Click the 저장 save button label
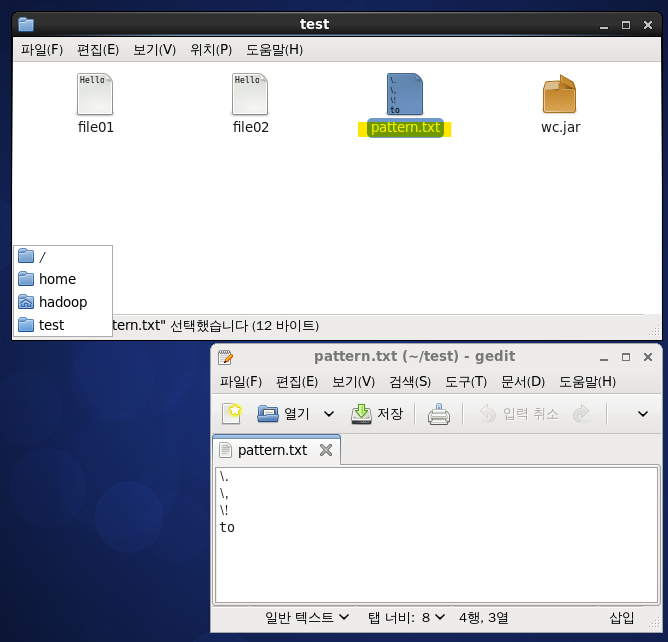Screen dimensions: 668x642 (390, 414)
